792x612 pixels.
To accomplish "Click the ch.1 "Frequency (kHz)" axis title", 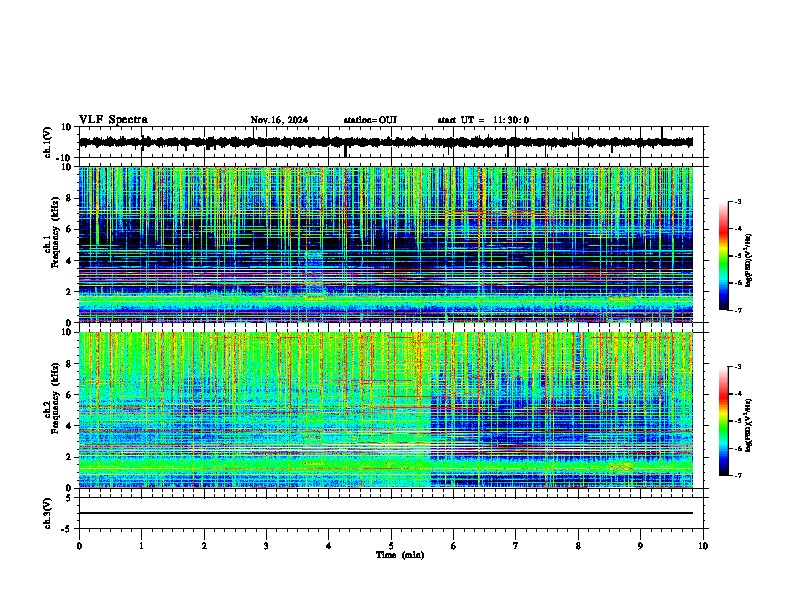I will coord(55,233).
